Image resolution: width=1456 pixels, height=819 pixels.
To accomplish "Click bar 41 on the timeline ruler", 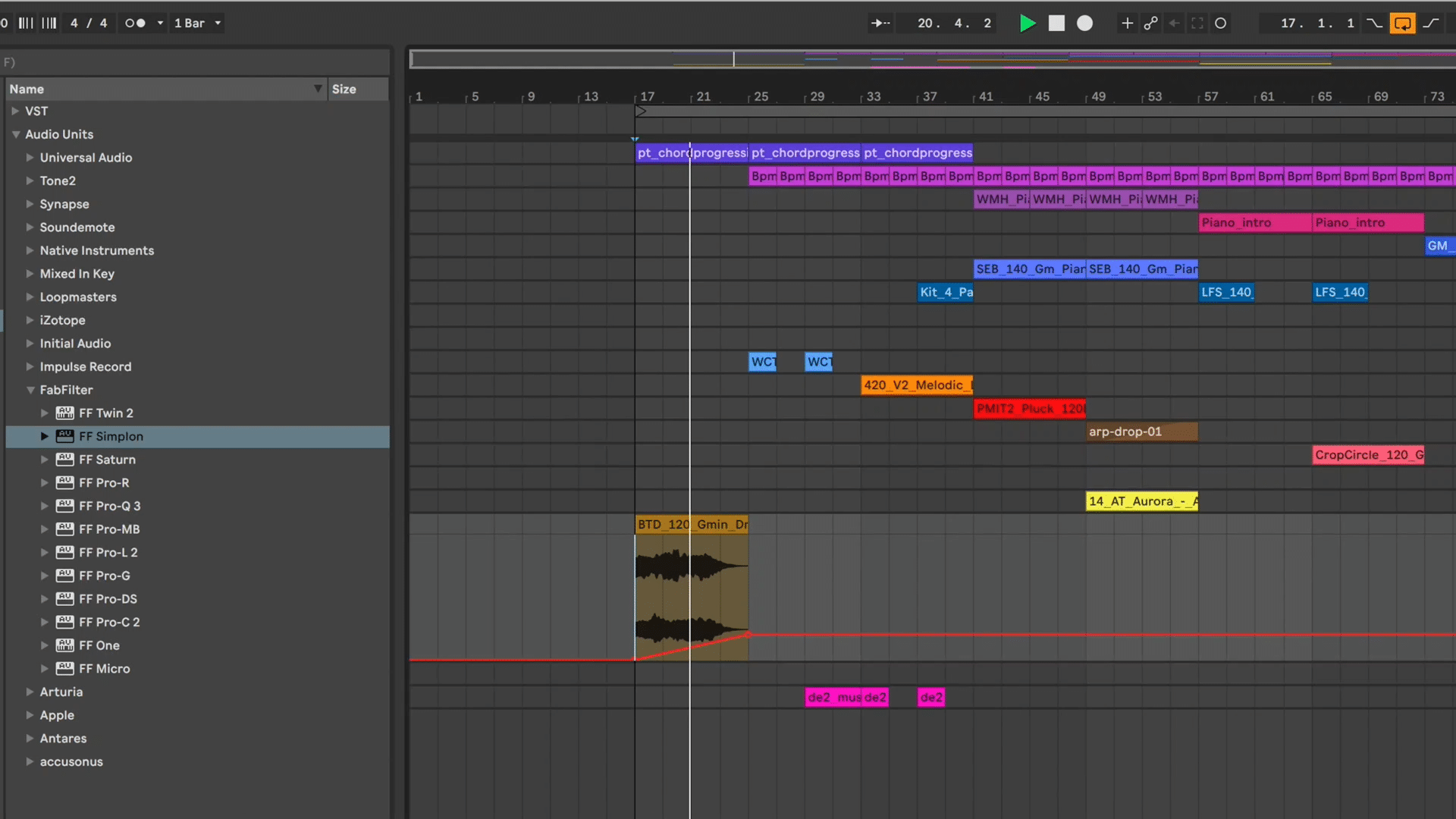I will (984, 97).
